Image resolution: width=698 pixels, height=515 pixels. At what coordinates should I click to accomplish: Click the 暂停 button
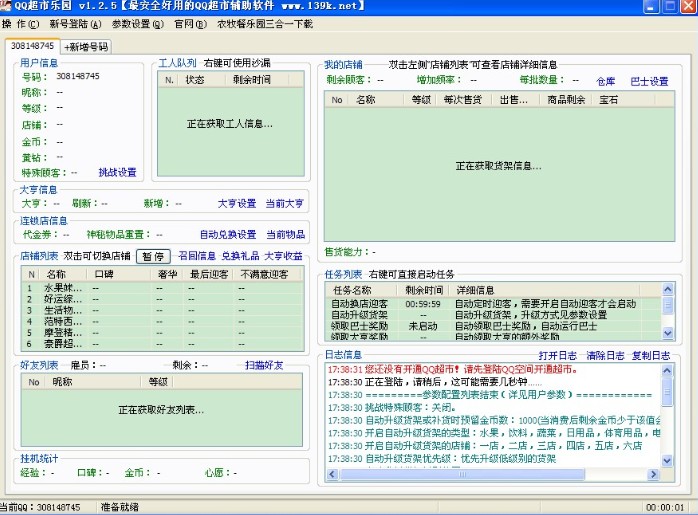tap(153, 256)
